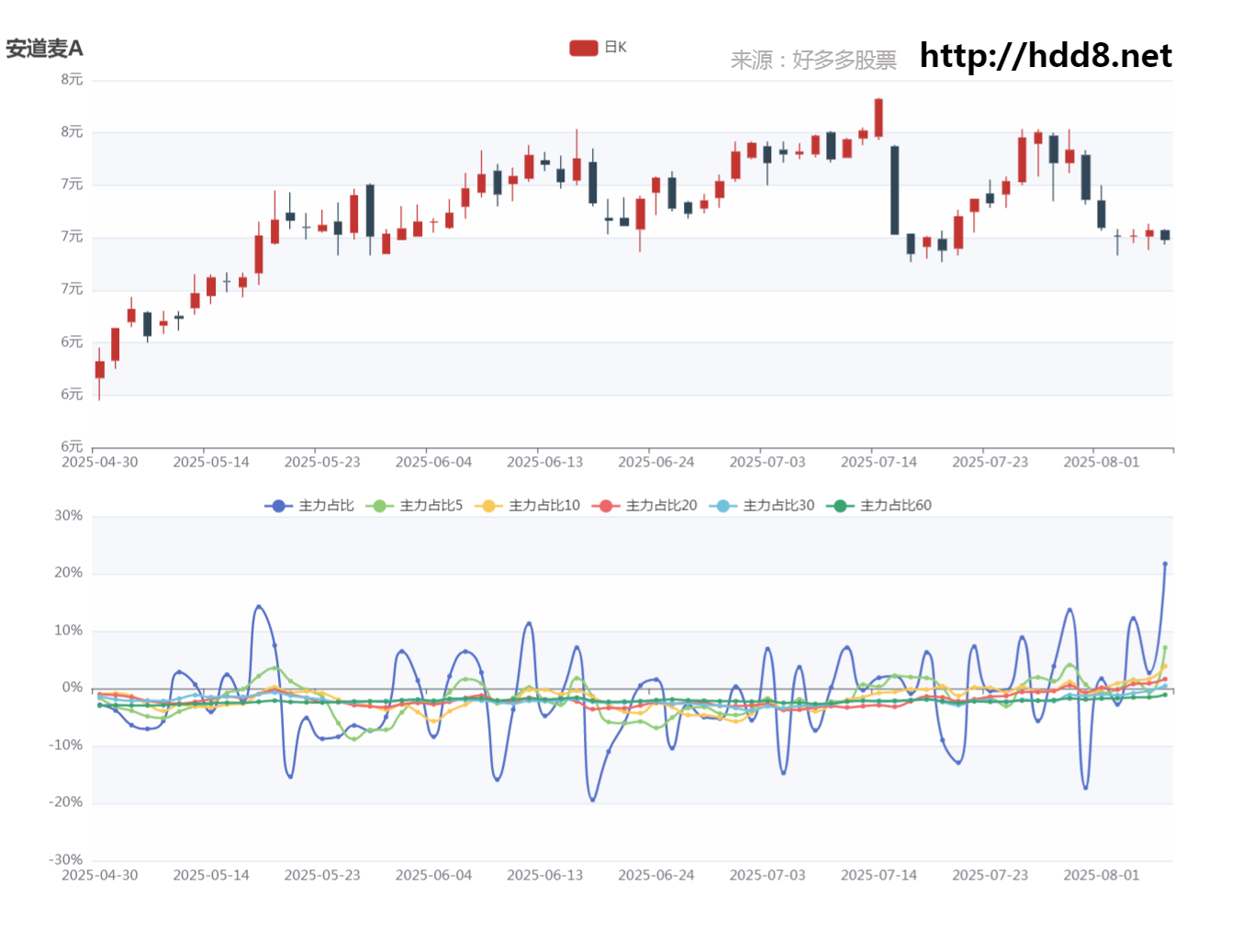Click the chart title 安道麦A

coord(44,48)
